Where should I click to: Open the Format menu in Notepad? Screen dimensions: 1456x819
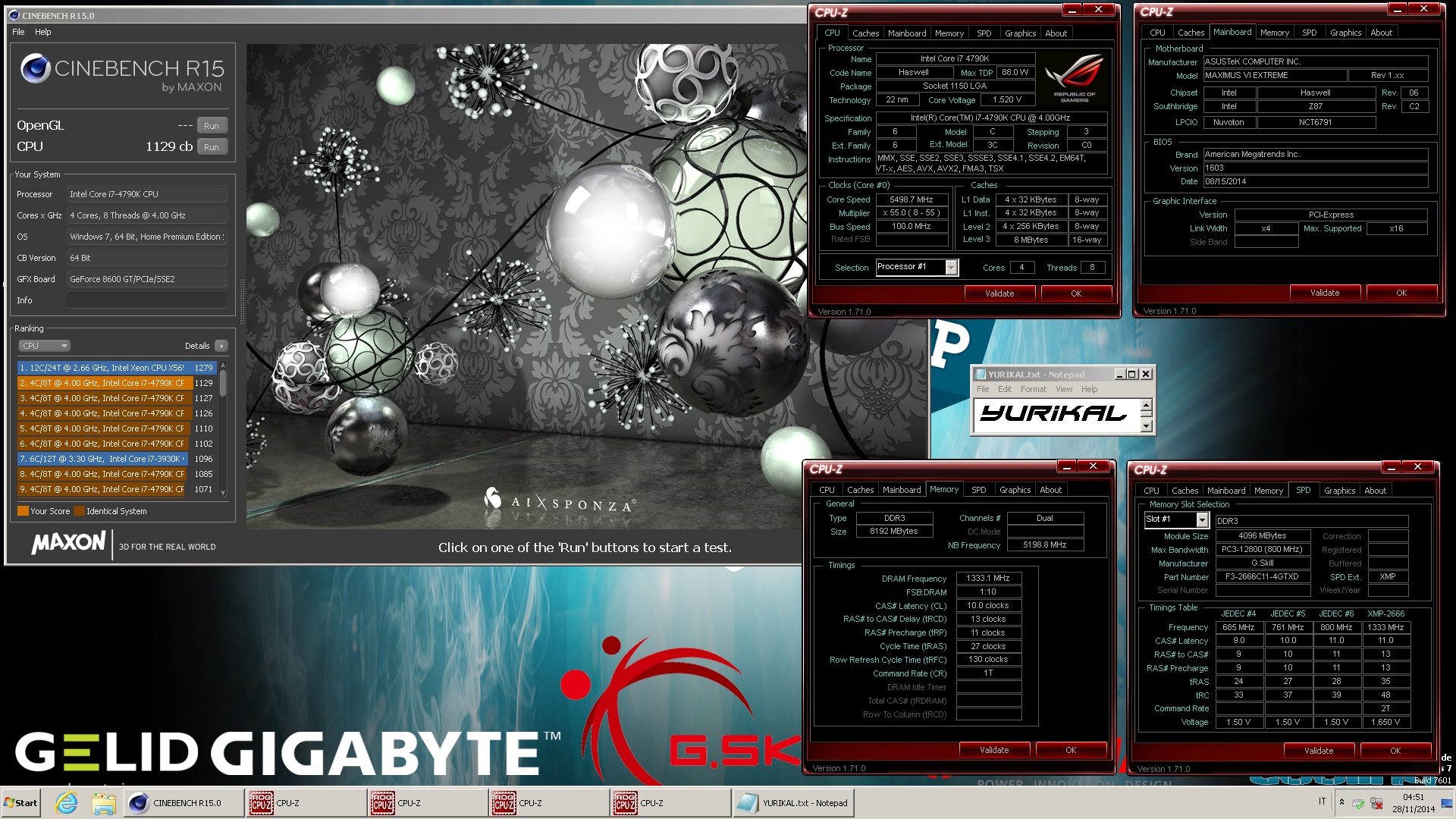pos(1033,389)
